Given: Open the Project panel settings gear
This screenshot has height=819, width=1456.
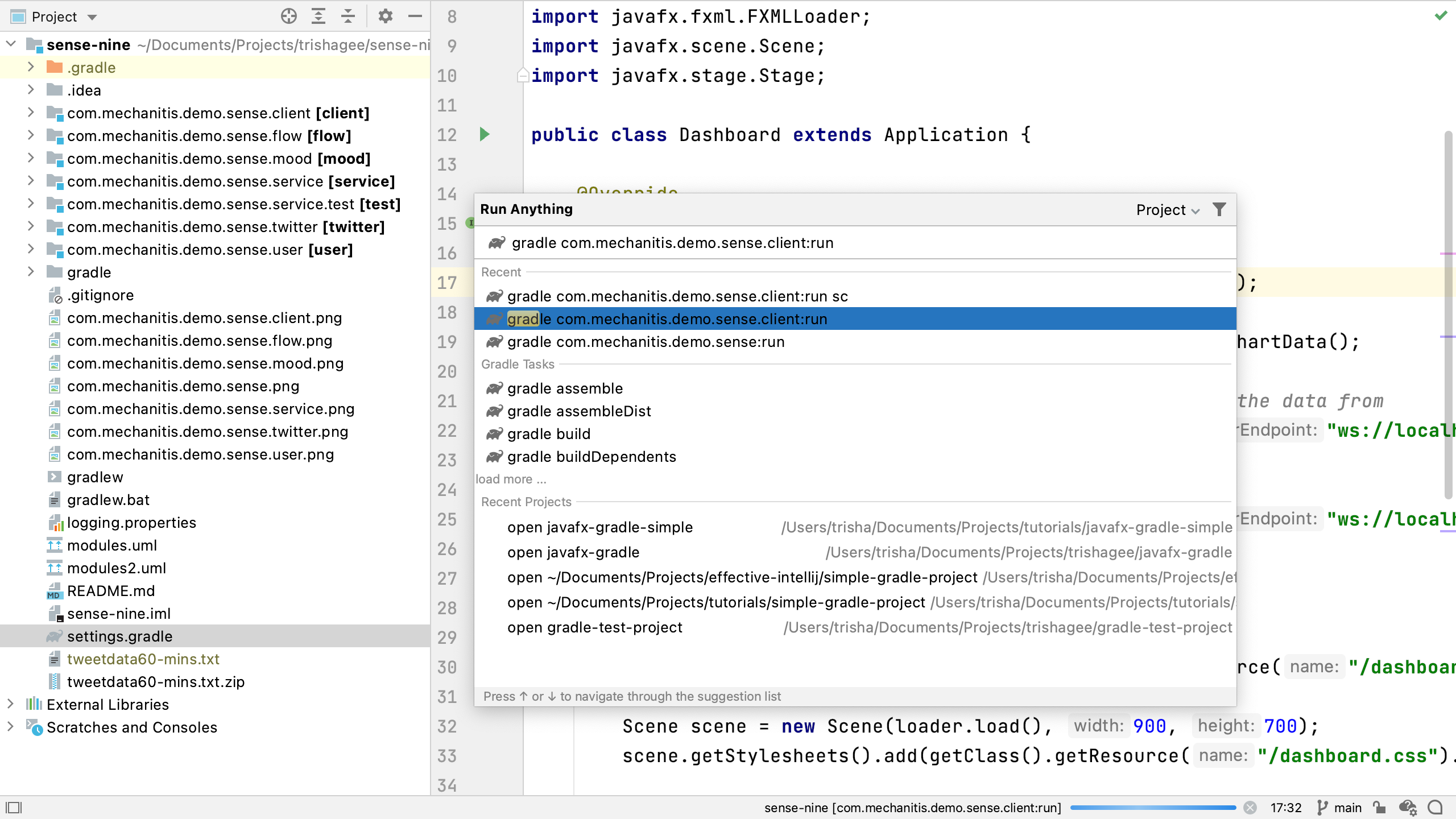Looking at the screenshot, I should pos(386,16).
